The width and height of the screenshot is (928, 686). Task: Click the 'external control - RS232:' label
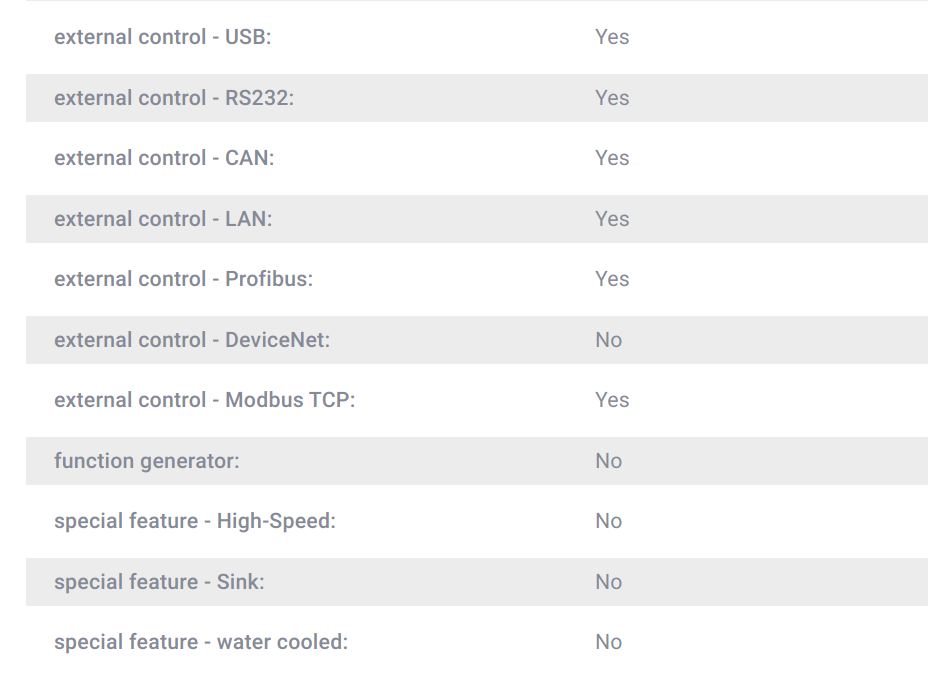174,98
